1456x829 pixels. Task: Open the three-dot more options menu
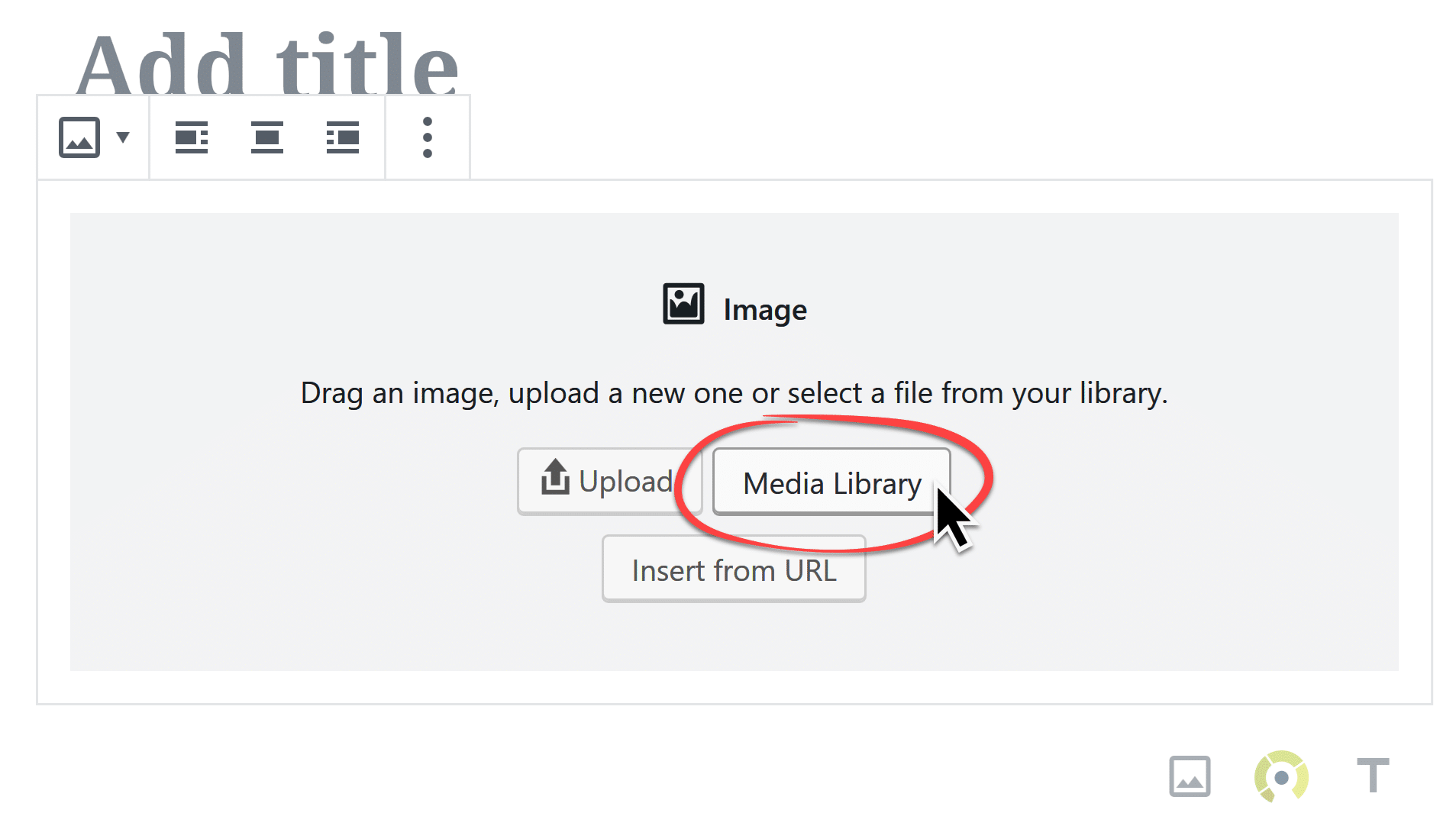click(x=428, y=137)
